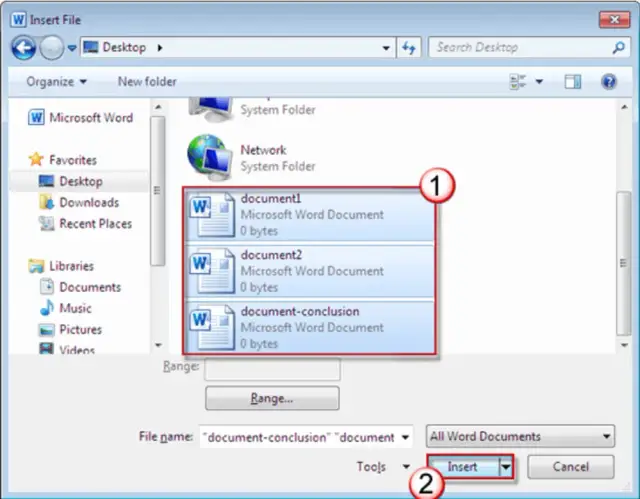Open the change view dropdown arrow

point(539,82)
